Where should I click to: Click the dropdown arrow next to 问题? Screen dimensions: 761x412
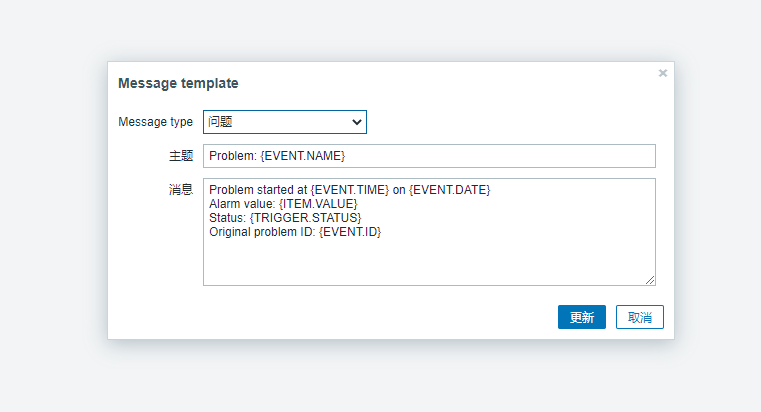click(357, 122)
